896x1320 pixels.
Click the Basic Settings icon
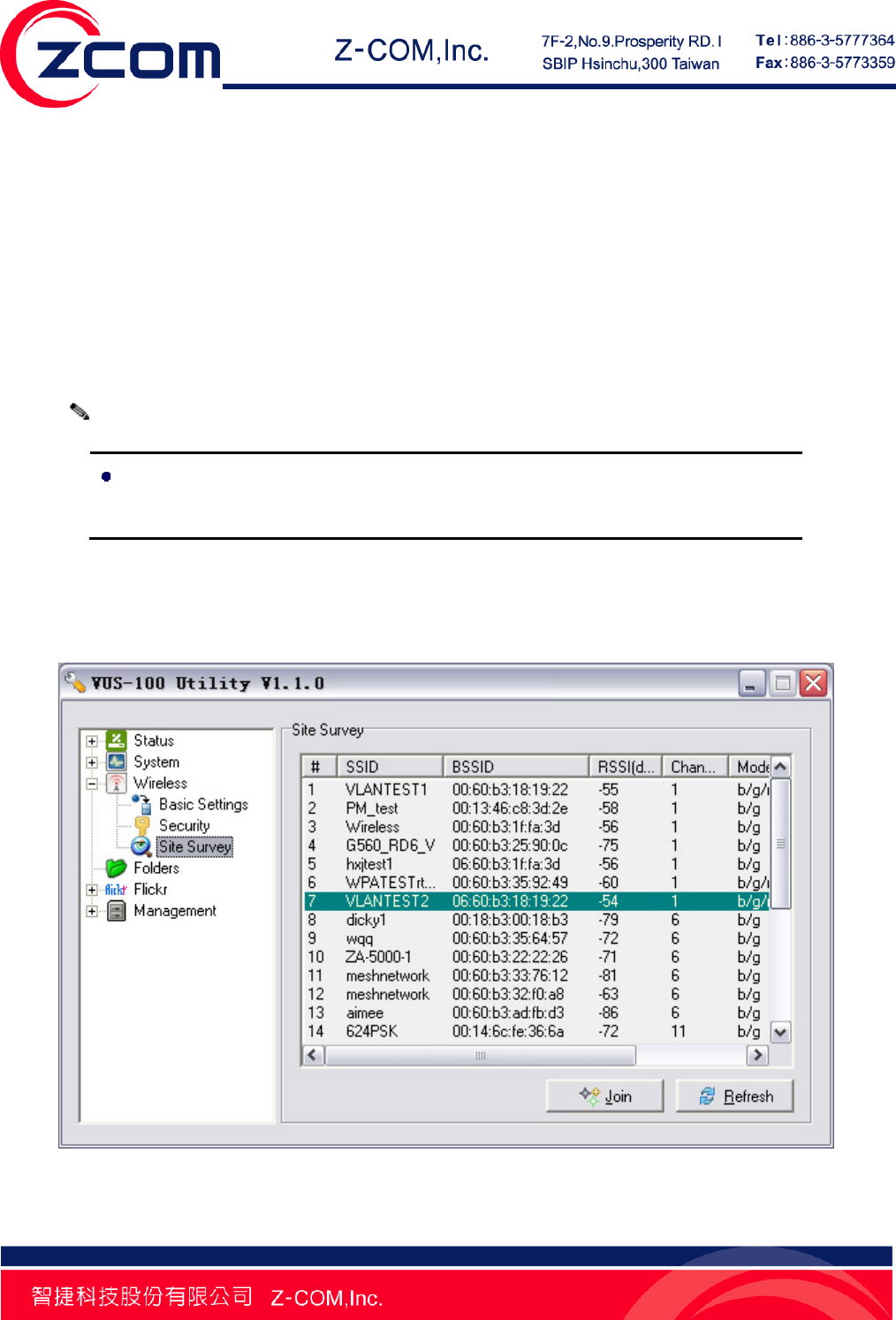(x=142, y=804)
